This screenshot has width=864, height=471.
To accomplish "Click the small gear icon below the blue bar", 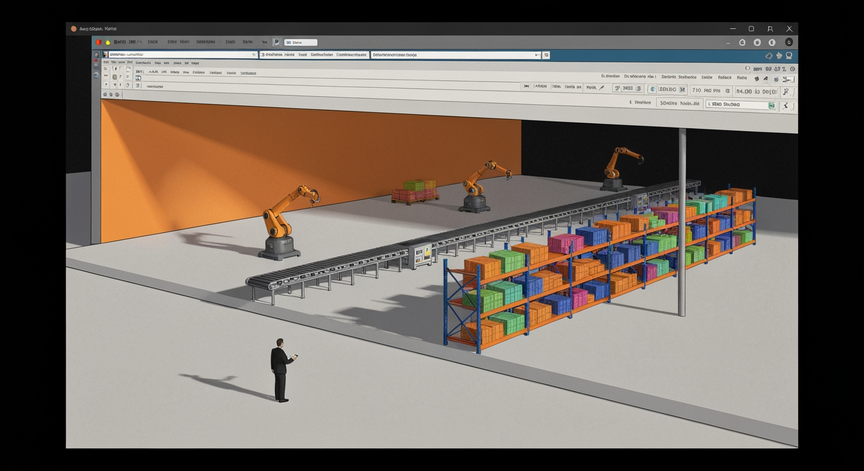I will click(x=792, y=69).
